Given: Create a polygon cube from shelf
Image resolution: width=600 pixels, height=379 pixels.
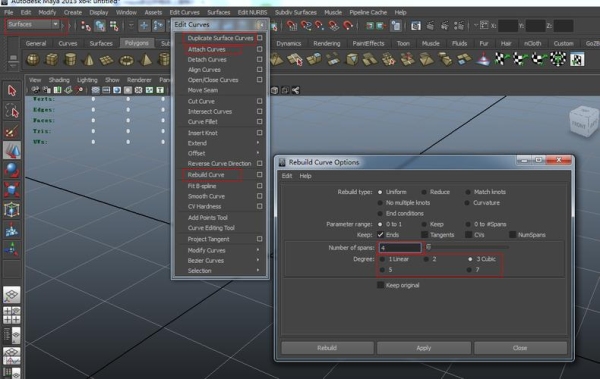Looking at the screenshot, I should pos(52,60).
